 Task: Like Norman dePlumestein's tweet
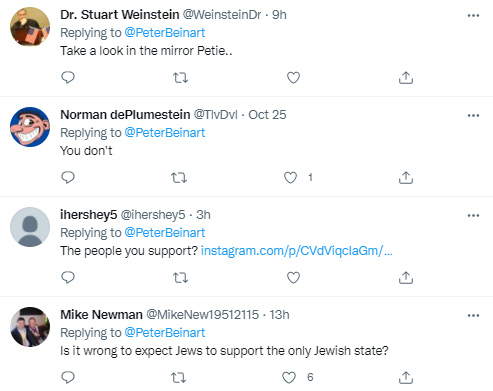(290, 178)
